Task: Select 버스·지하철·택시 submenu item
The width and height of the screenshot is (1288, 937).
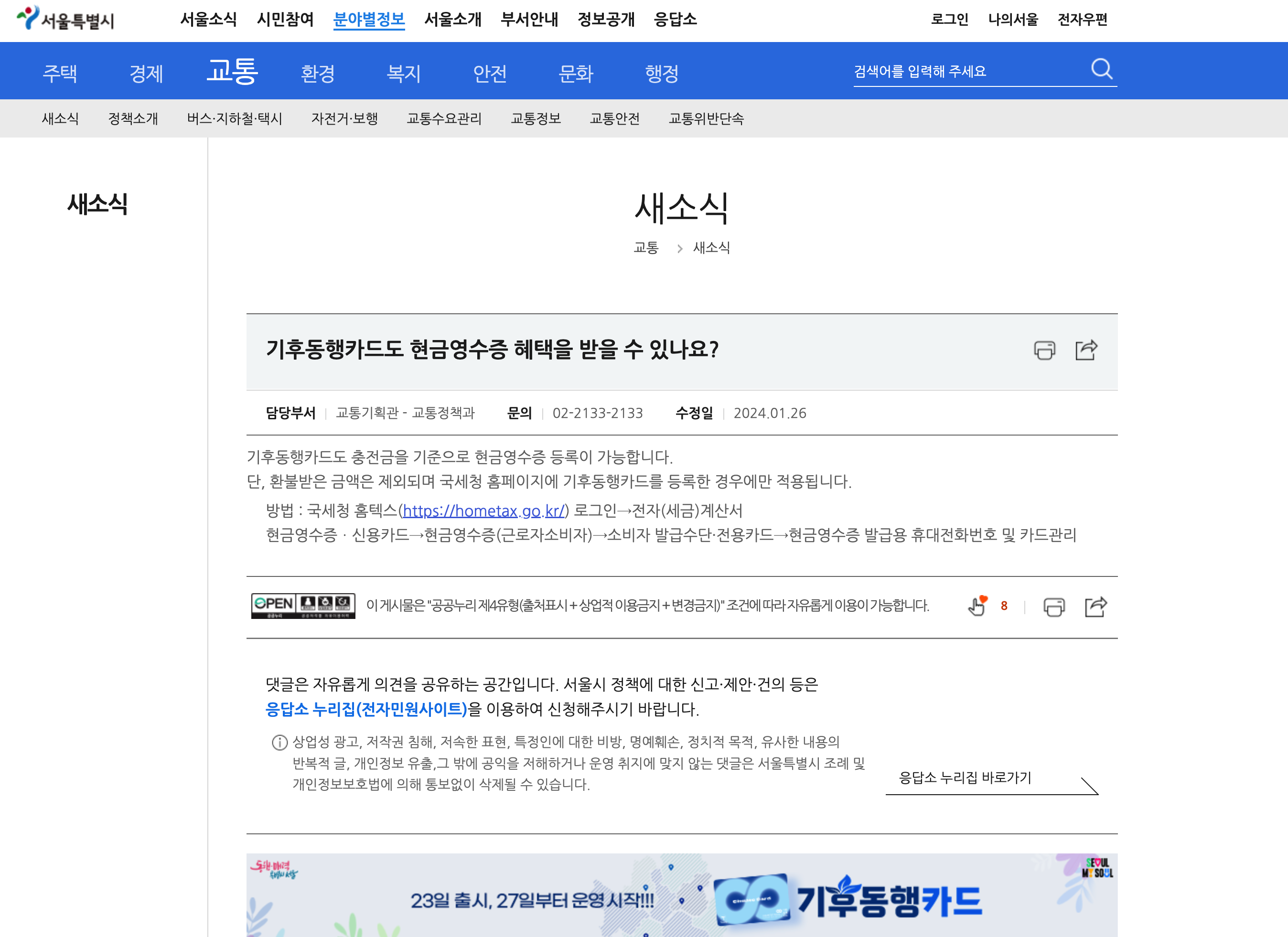Action: click(x=235, y=118)
